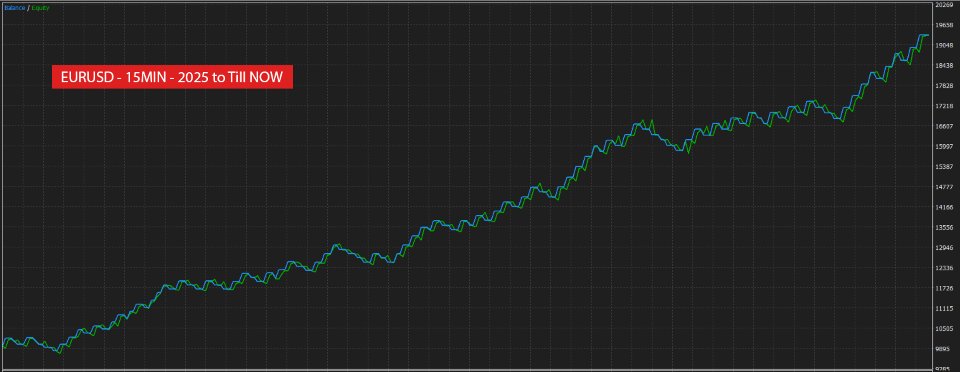Click the 15997 axis label
960x372 pixels.
point(945,146)
